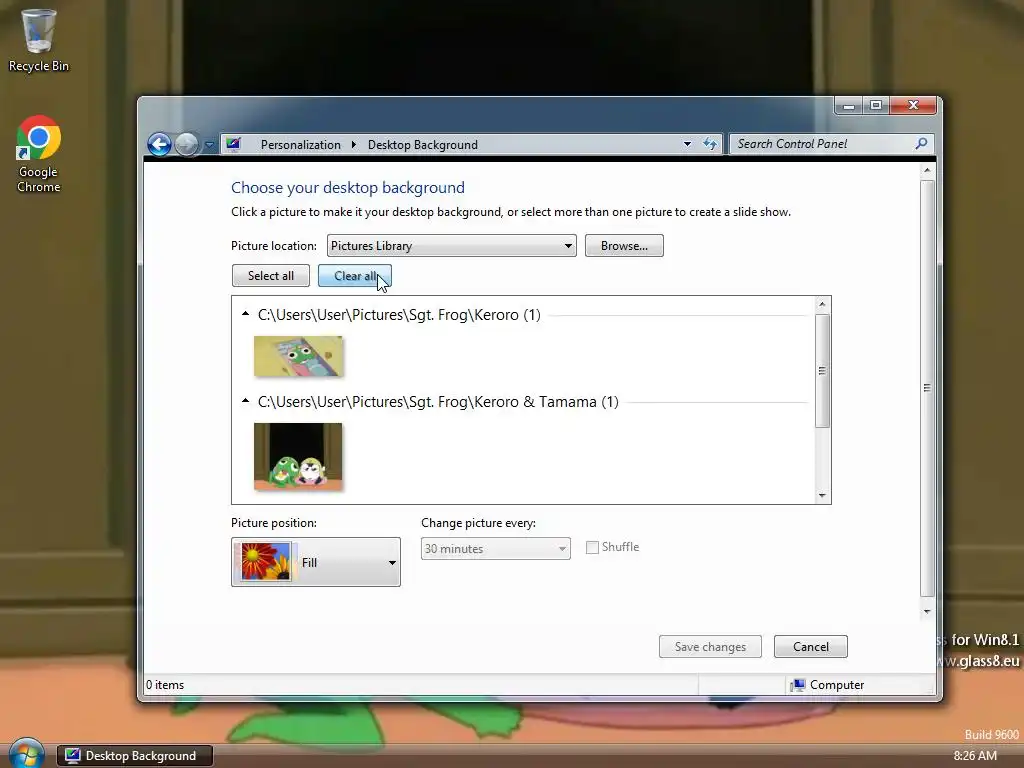The height and width of the screenshot is (768, 1024).
Task: Click the Windows Start orb
Action: click(x=26, y=754)
